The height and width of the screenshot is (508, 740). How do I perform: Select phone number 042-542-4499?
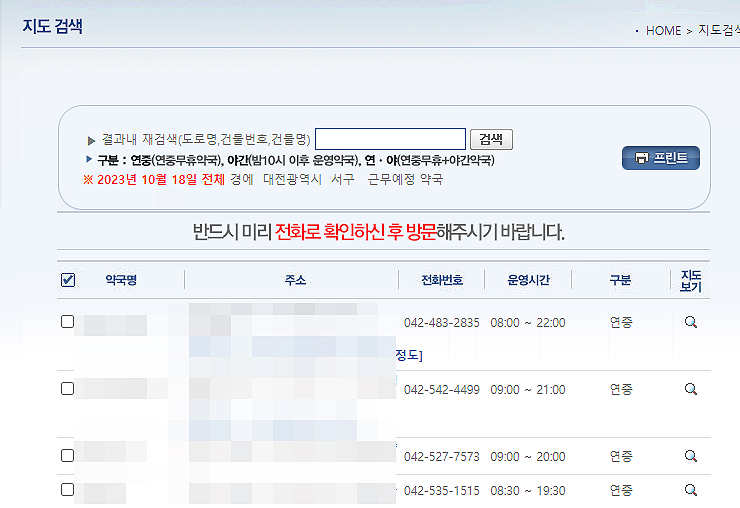click(x=442, y=390)
